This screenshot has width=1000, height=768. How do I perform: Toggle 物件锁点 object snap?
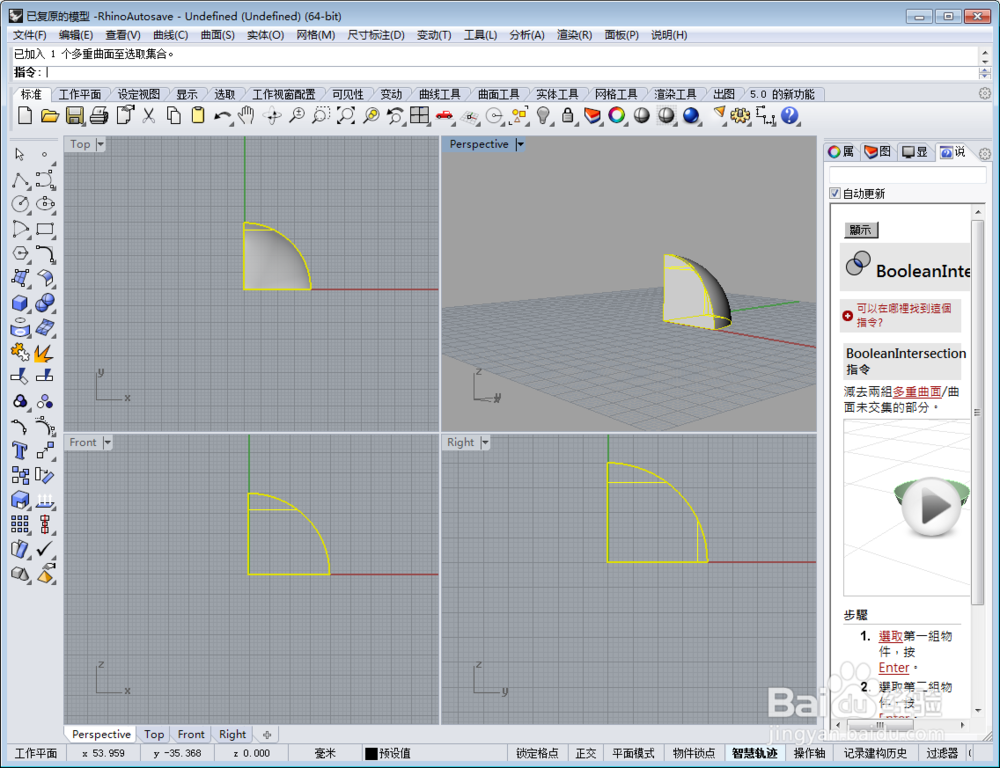[694, 753]
